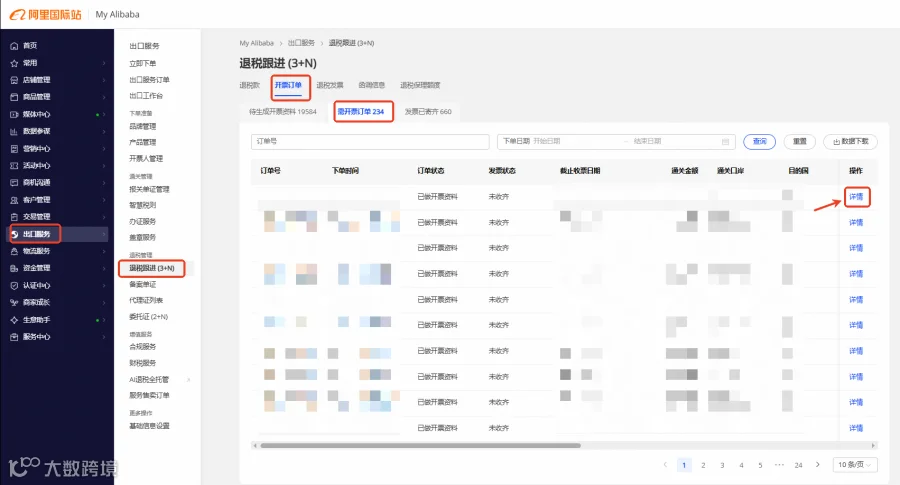Viewport: 900px width, 485px height.
Task: Expand the AI退税全托管 submenu arrow
Action: 188,379
